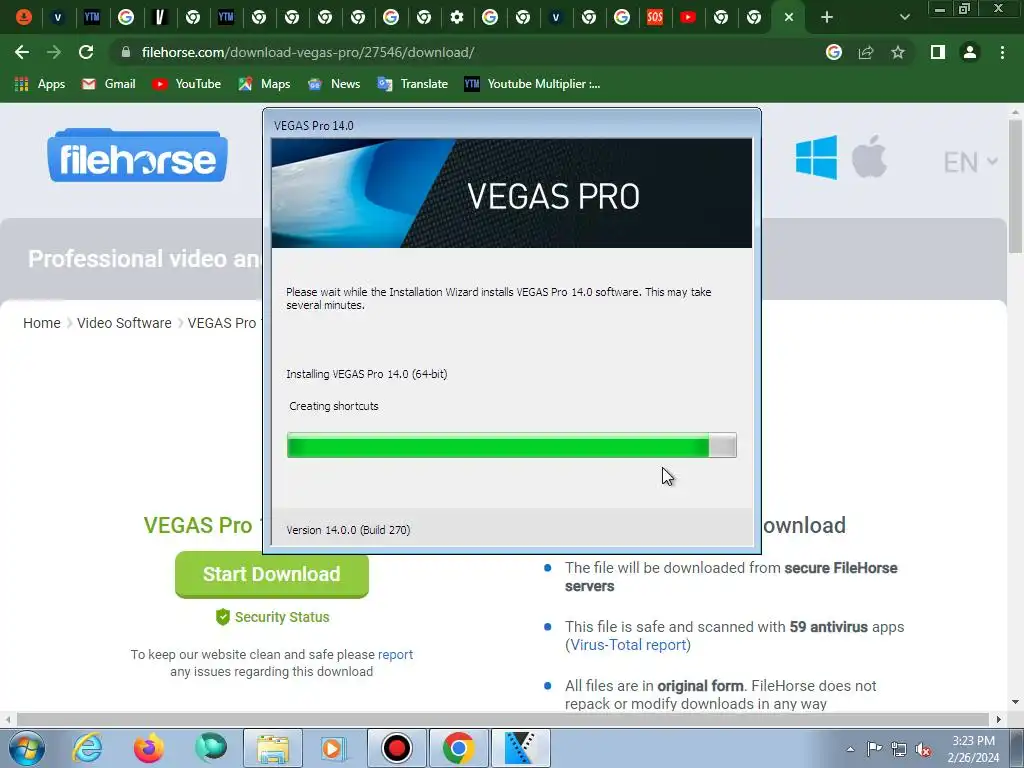This screenshot has width=1024, height=768.
Task: Open the News bookmark
Action: click(334, 84)
